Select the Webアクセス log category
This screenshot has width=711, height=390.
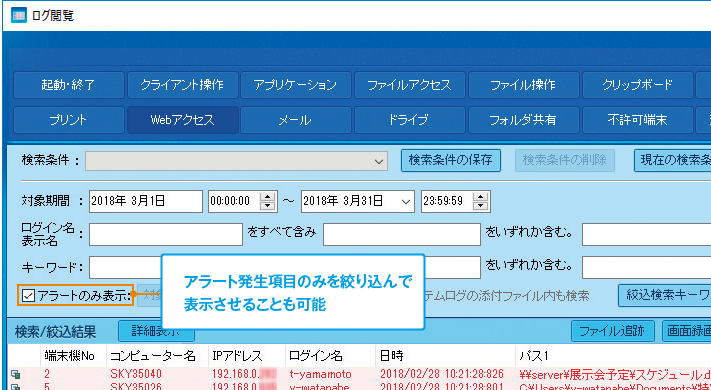point(182,120)
